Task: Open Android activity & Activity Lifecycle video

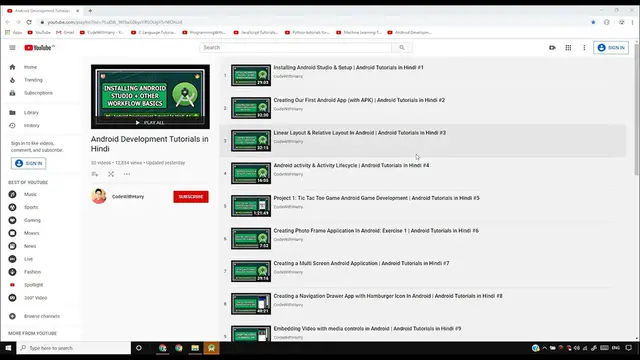Action: pos(351,166)
